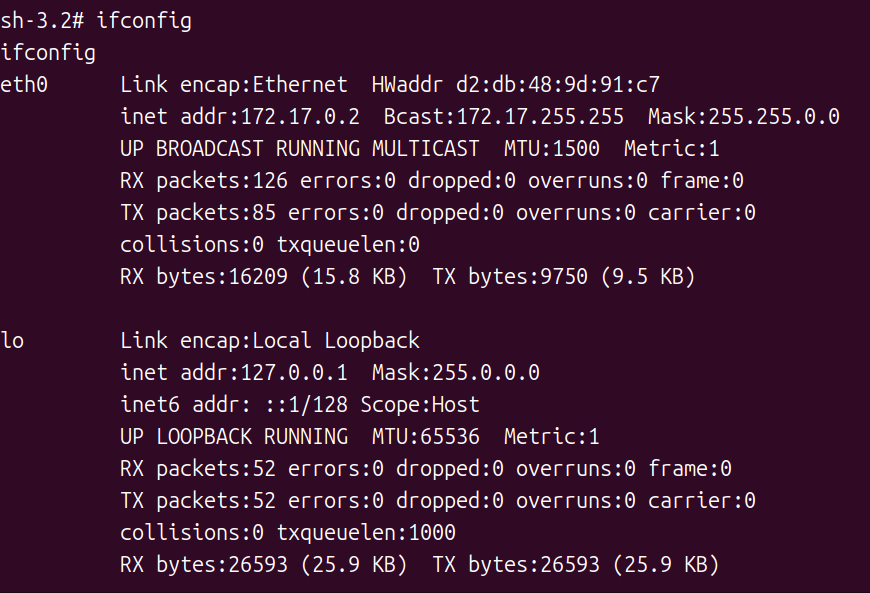Click the Local Loopback text
The width and height of the screenshot is (870, 593).
[335, 341]
